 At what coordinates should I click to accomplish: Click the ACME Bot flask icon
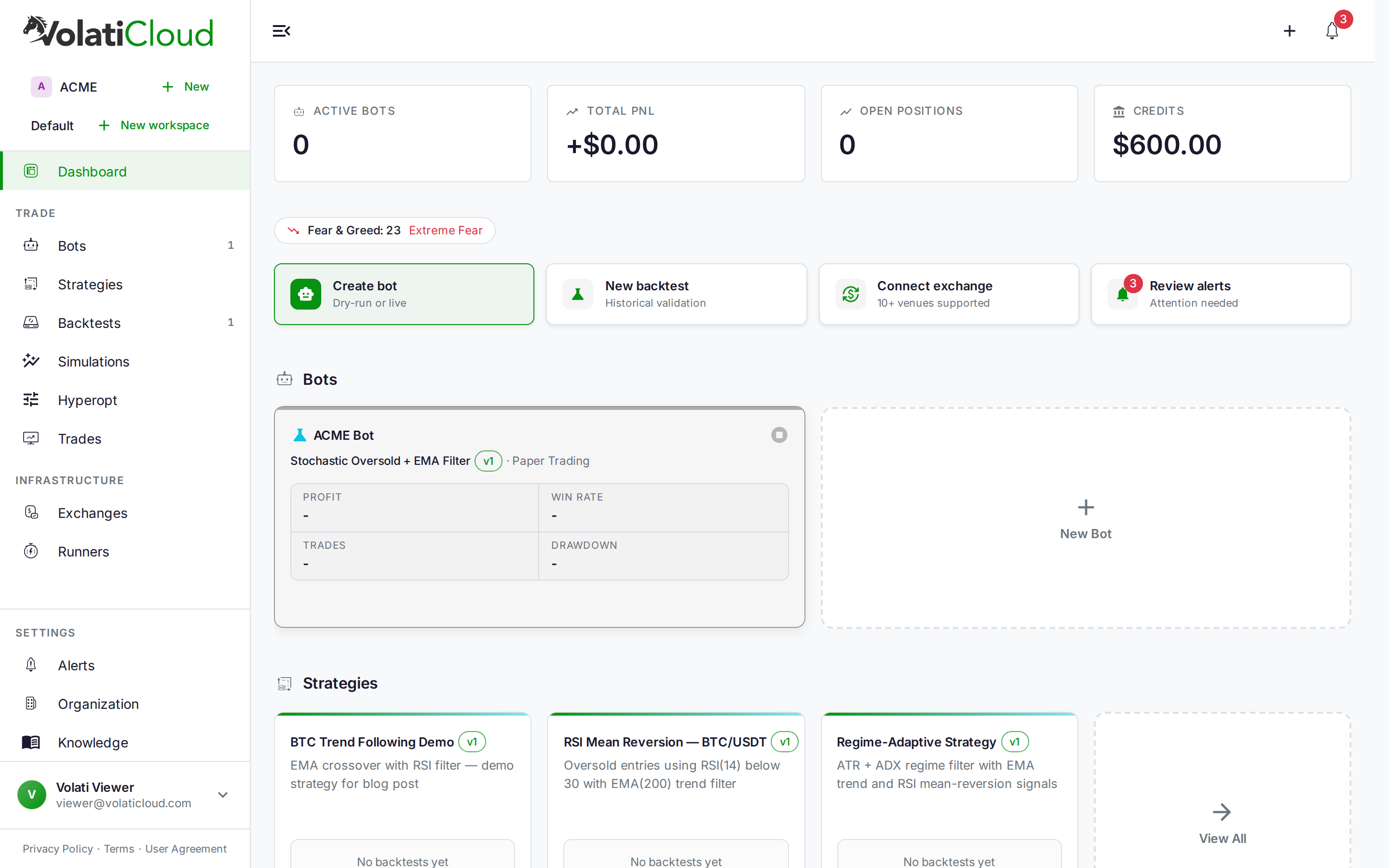coord(300,435)
